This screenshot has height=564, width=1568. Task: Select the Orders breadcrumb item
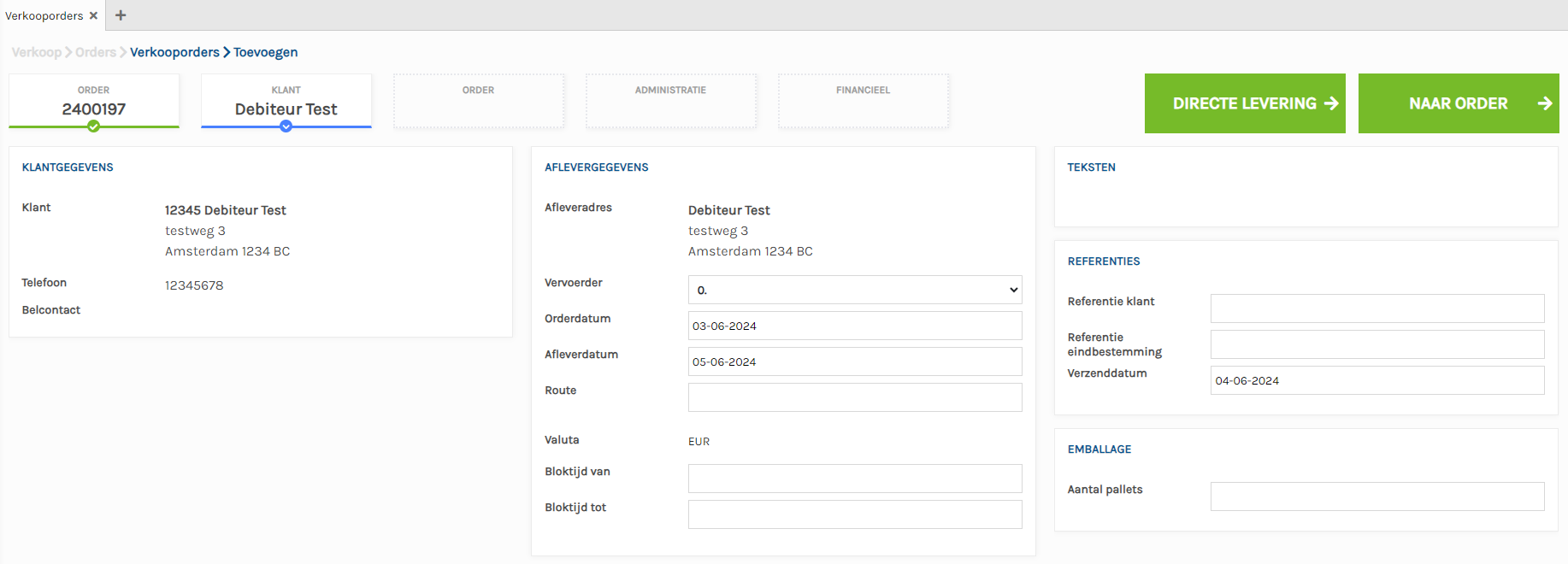(95, 52)
